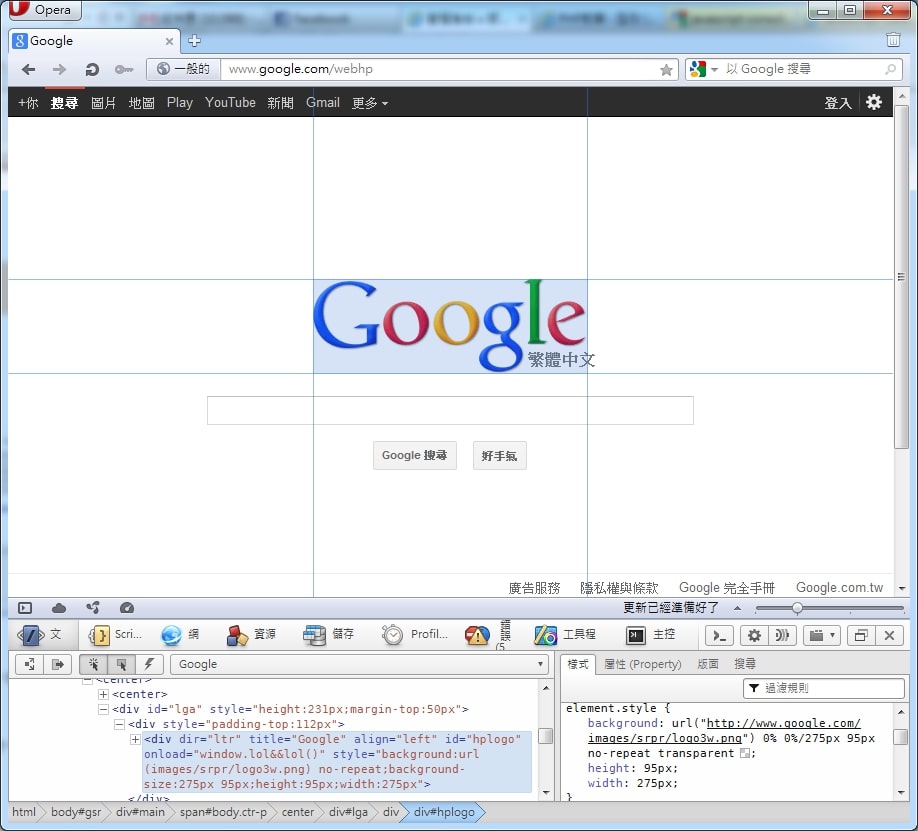Click the remote debug icon
Screen dimensions: 918x831
[782, 635]
